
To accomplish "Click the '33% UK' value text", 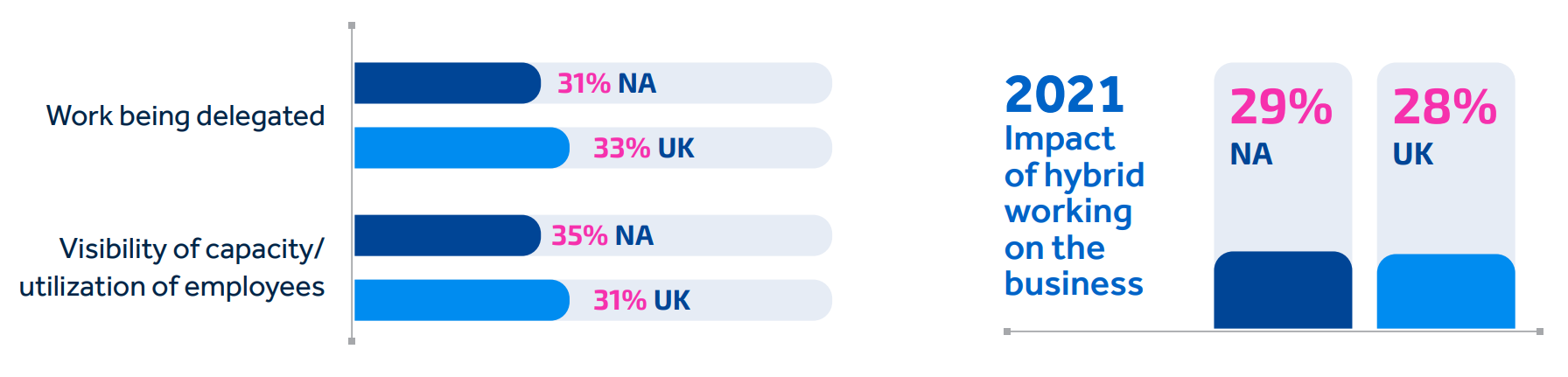I will (644, 148).
